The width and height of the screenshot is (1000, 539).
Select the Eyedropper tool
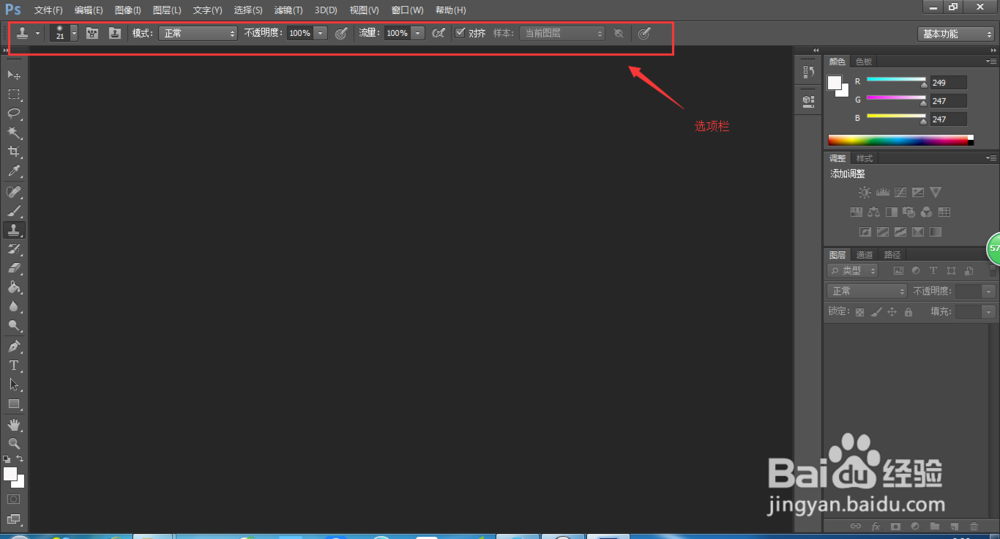coord(13,171)
